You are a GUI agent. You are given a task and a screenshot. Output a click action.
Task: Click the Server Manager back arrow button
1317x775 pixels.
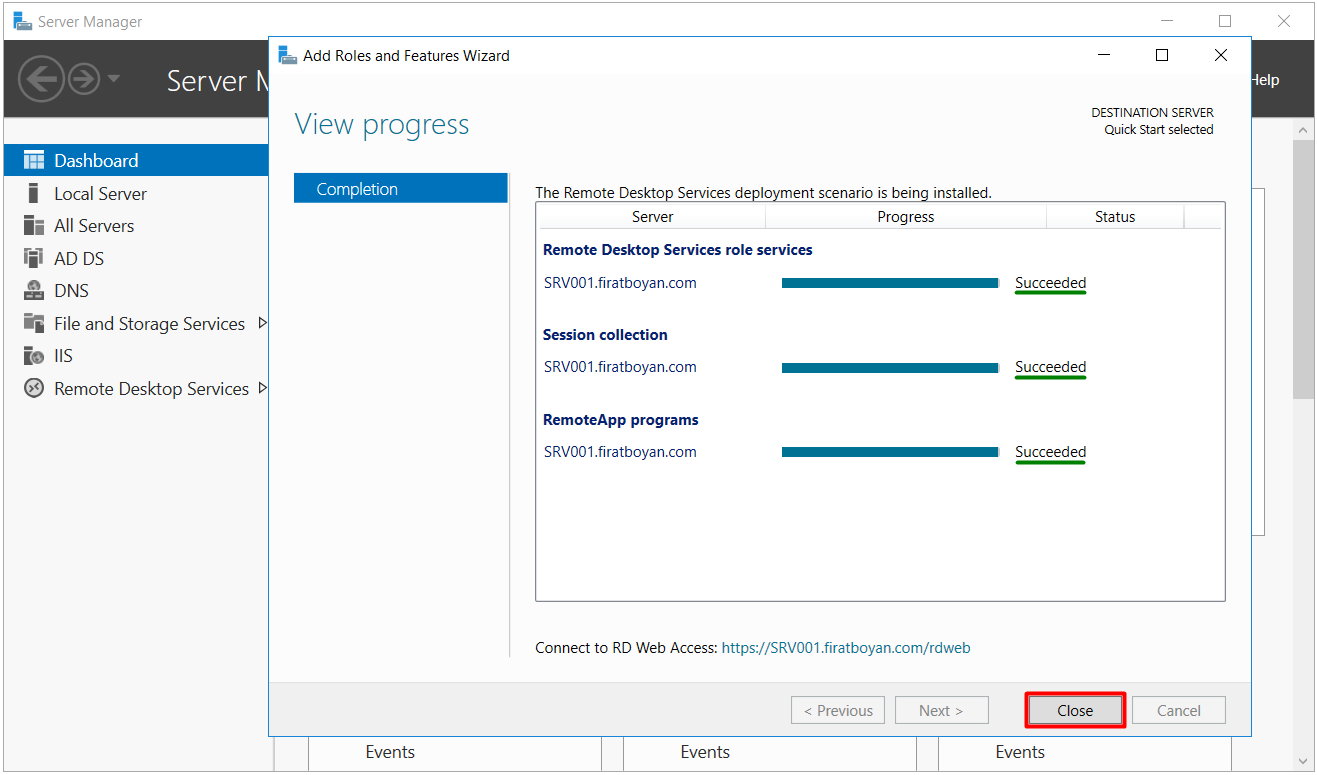40,78
